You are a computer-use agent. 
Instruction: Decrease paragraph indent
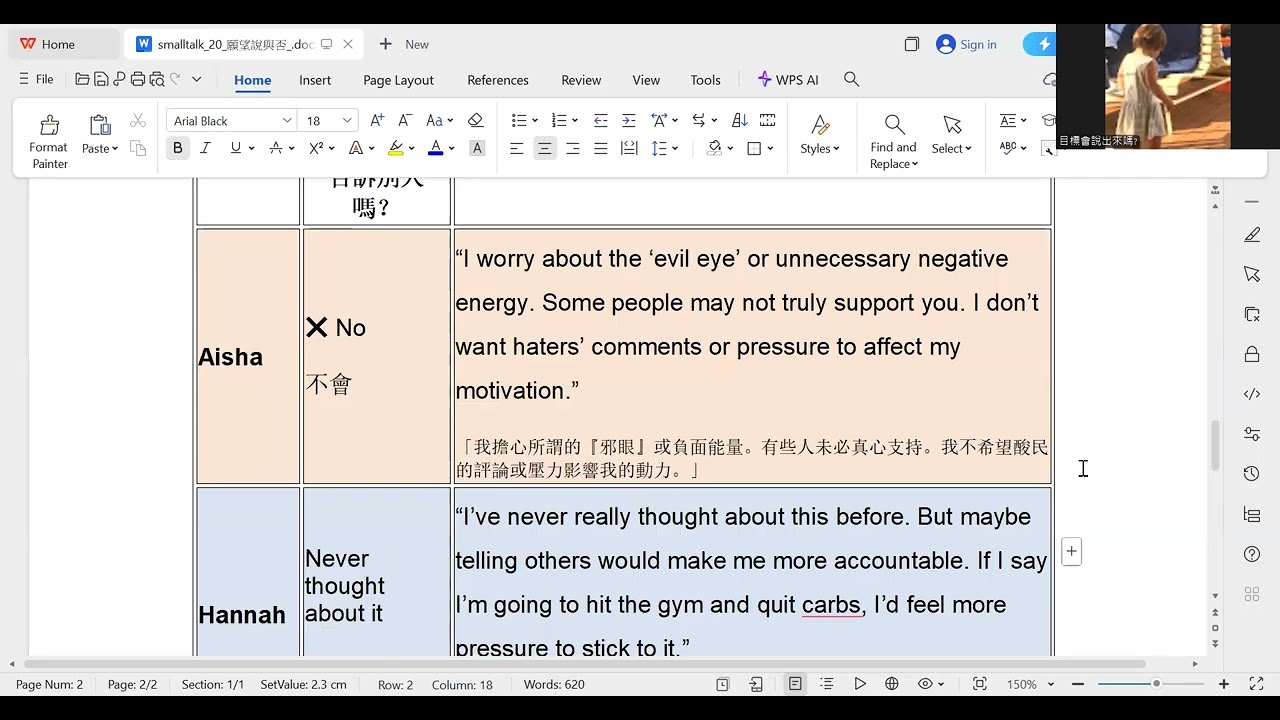600,120
